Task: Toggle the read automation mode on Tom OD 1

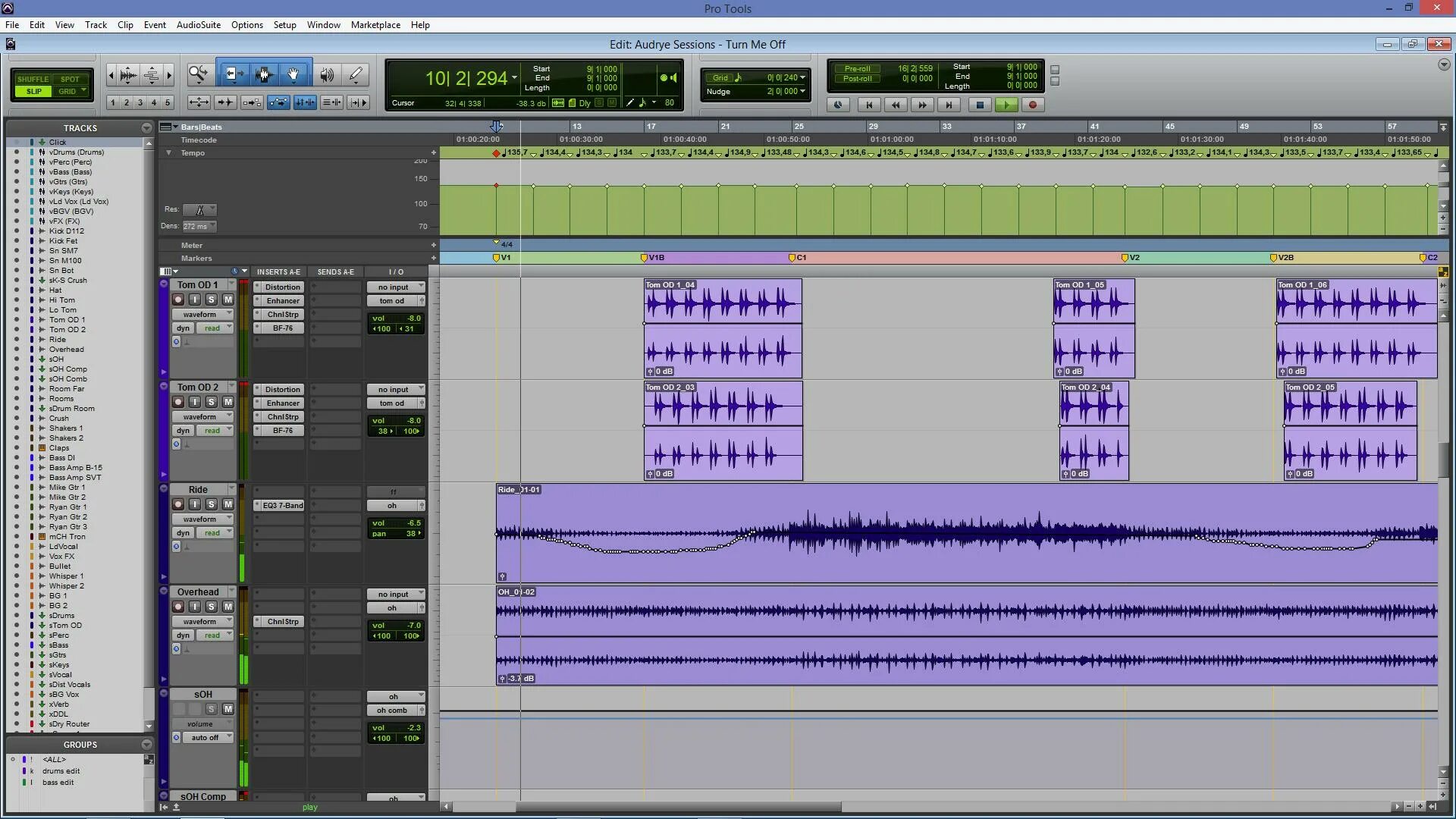Action: point(211,328)
